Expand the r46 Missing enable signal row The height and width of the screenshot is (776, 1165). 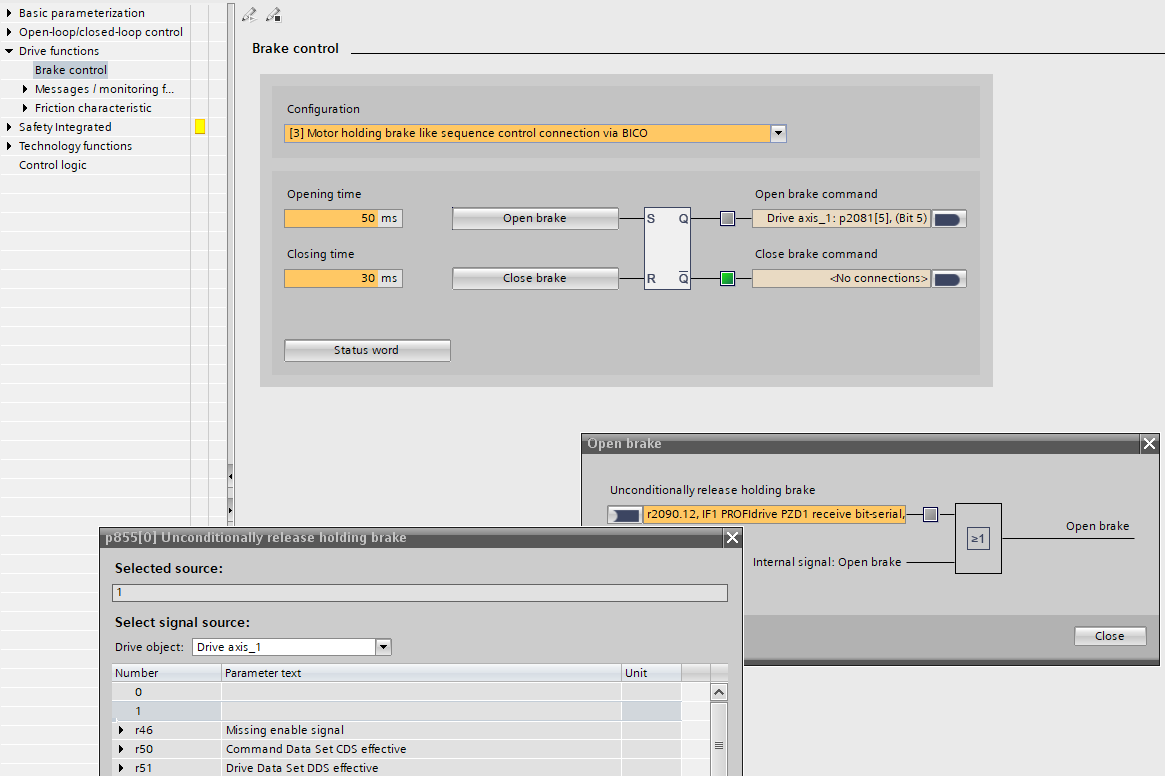tap(121, 730)
